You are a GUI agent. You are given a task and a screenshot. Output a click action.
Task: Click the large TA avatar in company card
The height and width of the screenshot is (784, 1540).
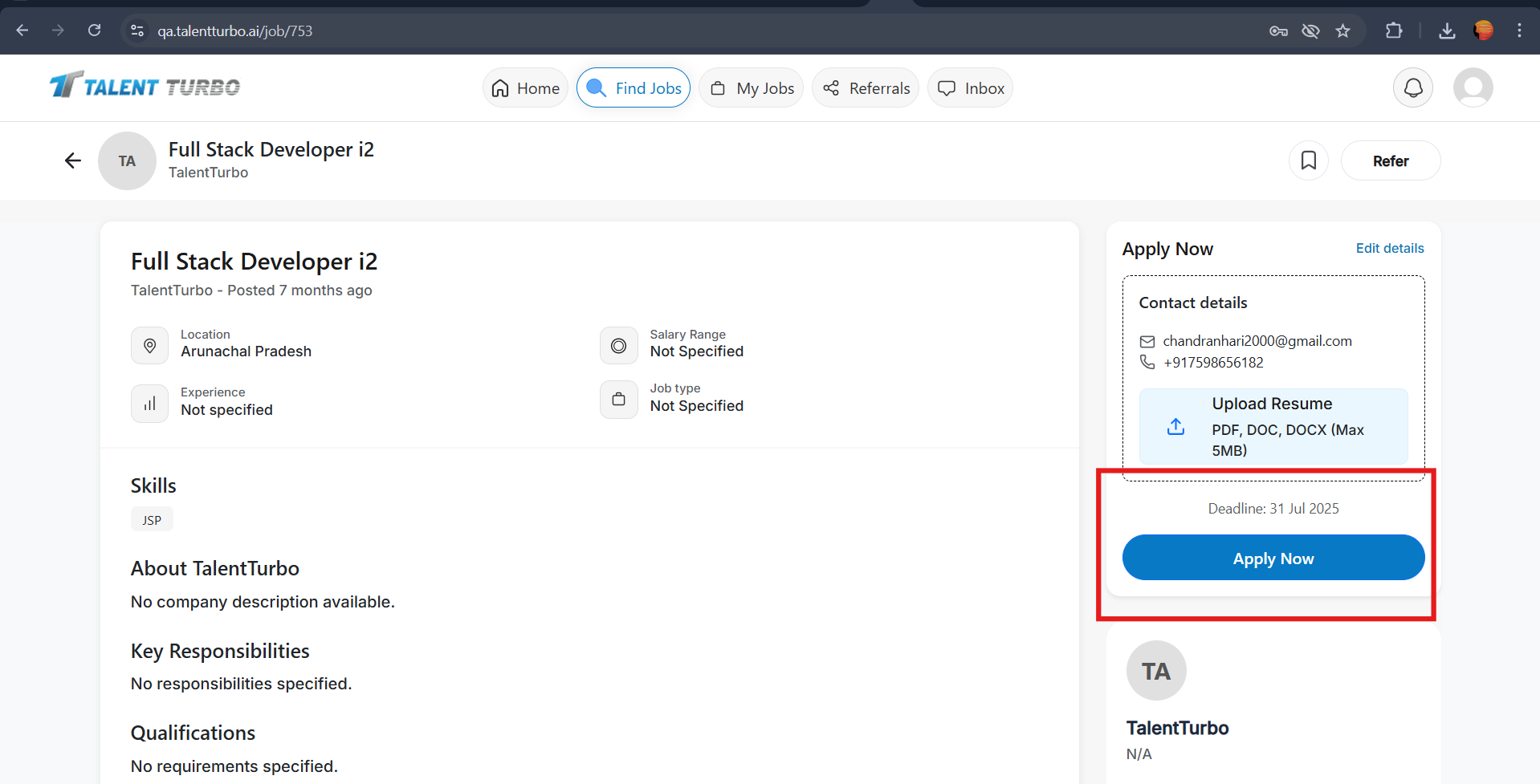[1156, 670]
